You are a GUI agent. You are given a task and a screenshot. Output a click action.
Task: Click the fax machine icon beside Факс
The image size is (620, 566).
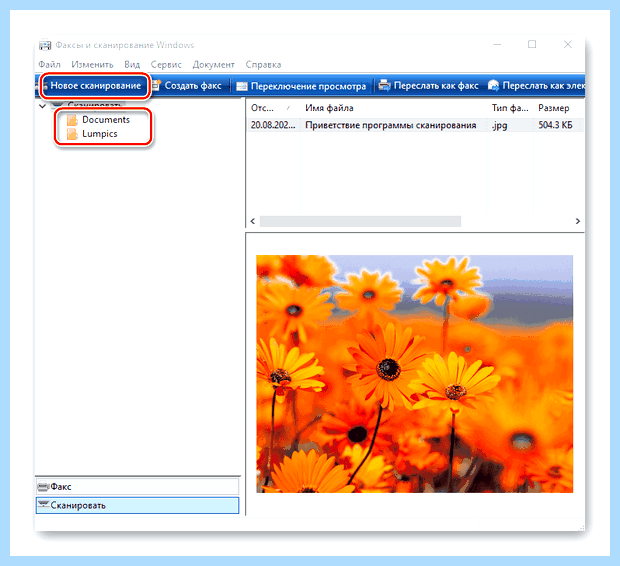[x=43, y=486]
